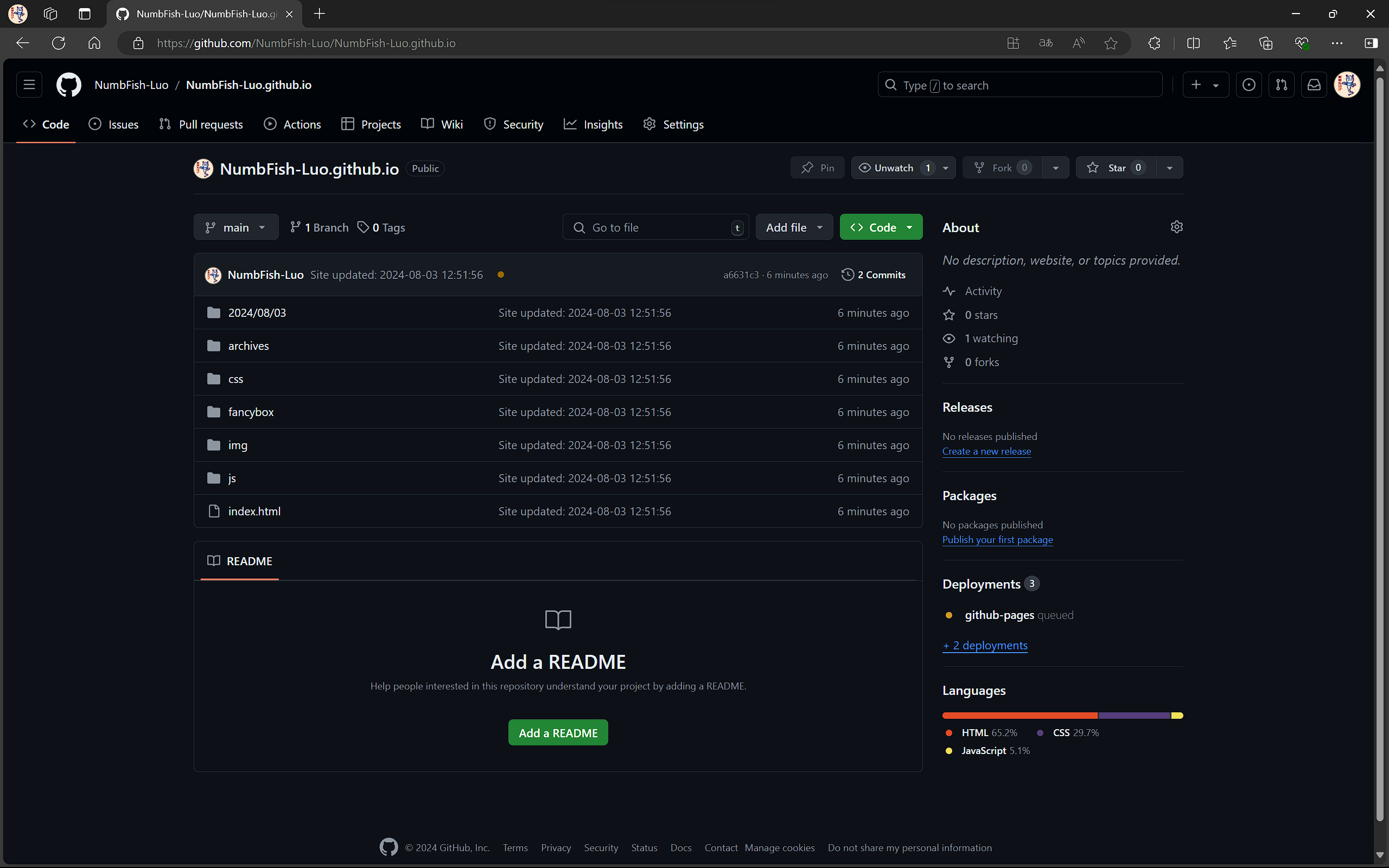
Task: Open the index.html file
Action: point(254,512)
